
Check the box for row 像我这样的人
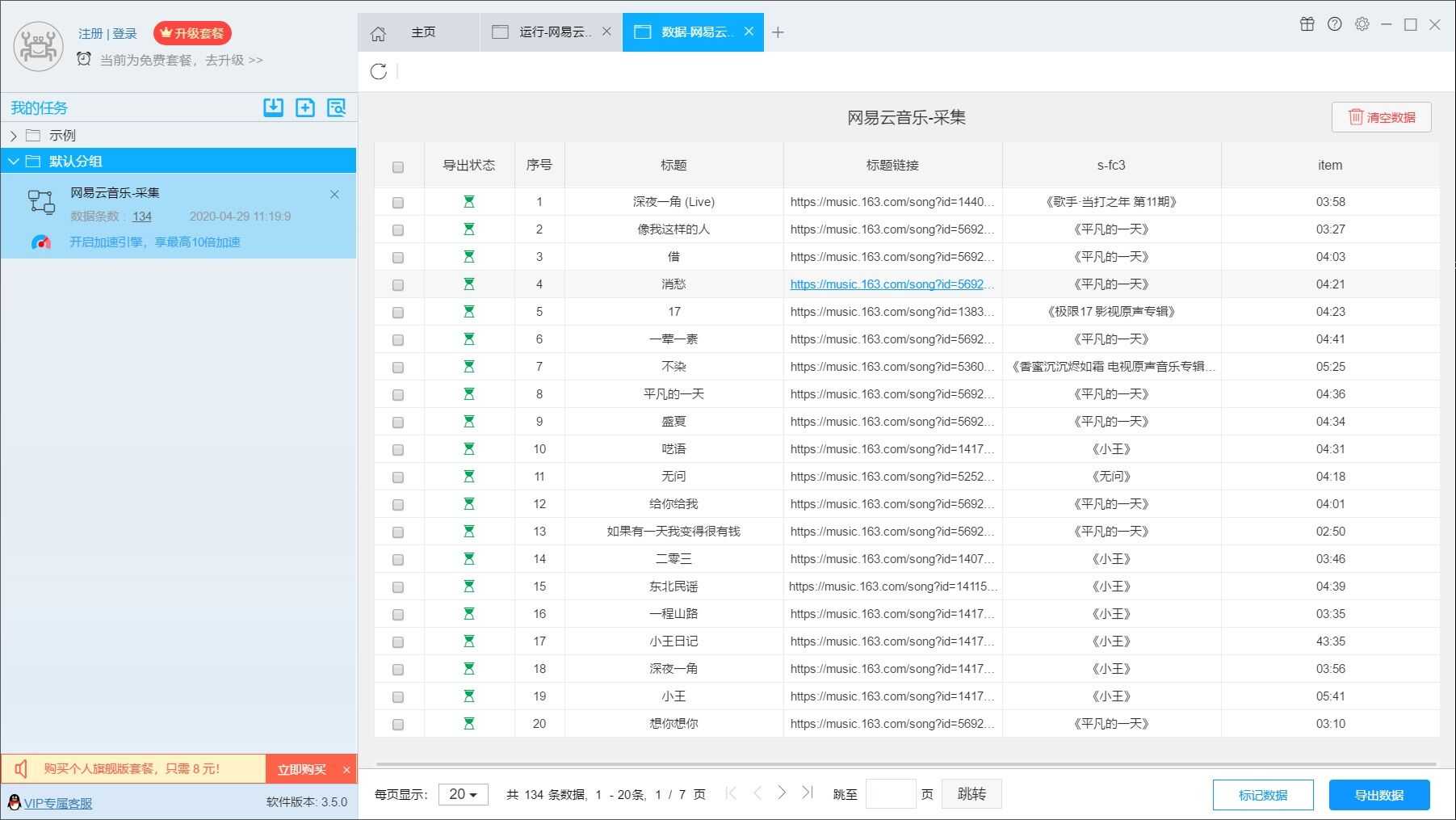398,230
